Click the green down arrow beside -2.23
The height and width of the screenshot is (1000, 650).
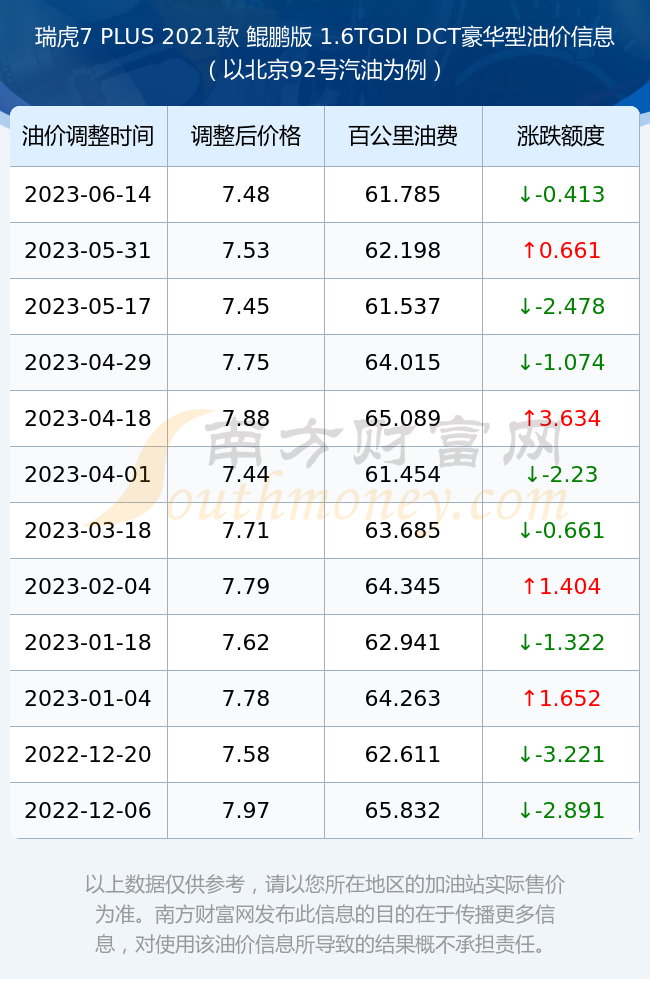click(532, 474)
